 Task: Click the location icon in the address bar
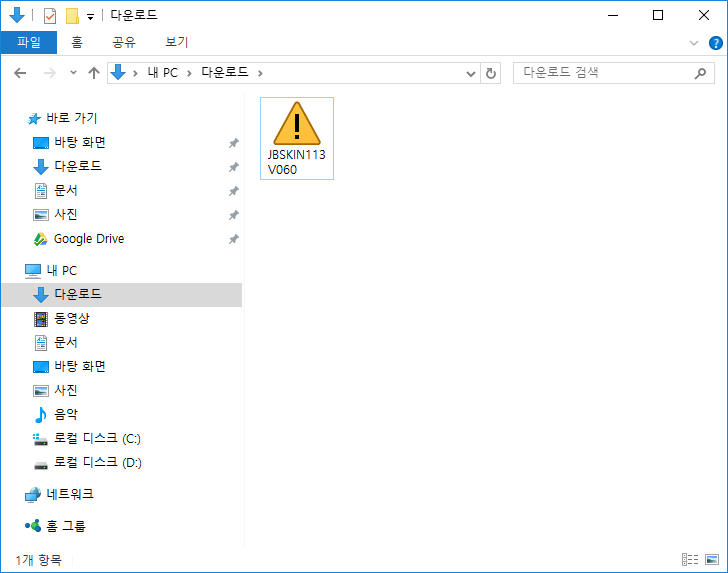(x=118, y=72)
